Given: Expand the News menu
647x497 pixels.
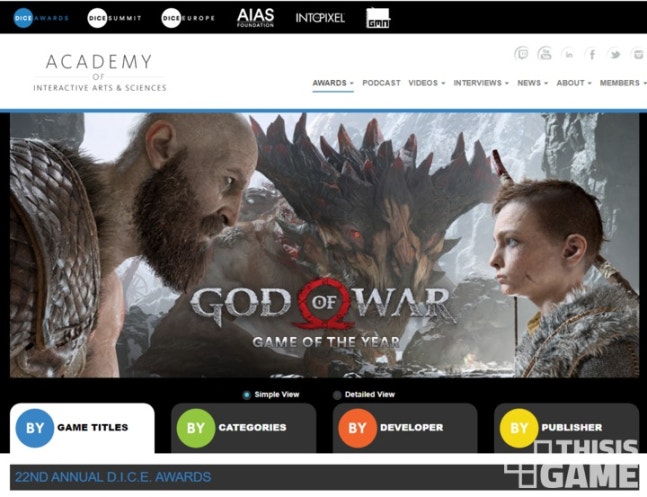Looking at the screenshot, I should 532,83.
